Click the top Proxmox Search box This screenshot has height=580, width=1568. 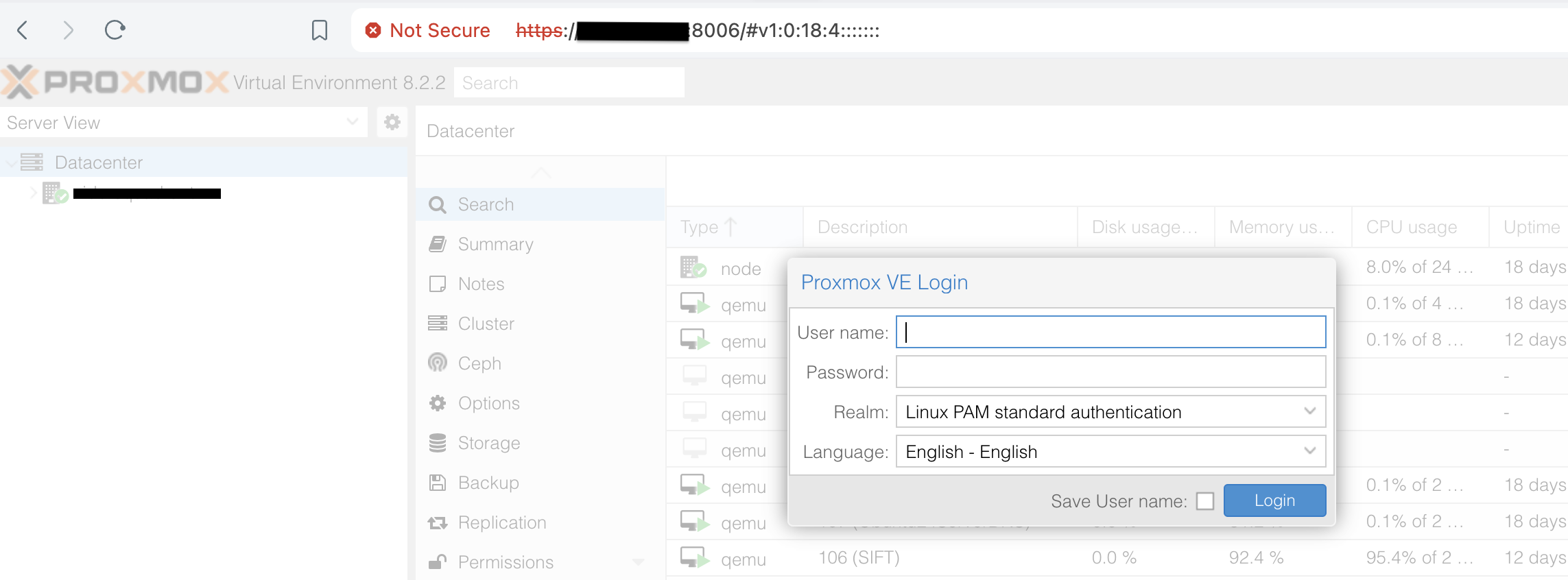coord(569,82)
